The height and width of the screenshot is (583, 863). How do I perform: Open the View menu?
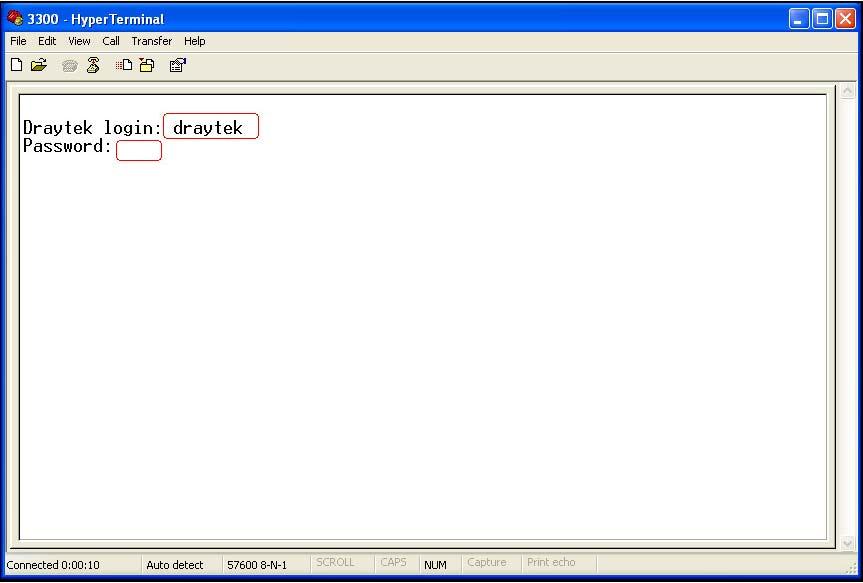(x=79, y=41)
